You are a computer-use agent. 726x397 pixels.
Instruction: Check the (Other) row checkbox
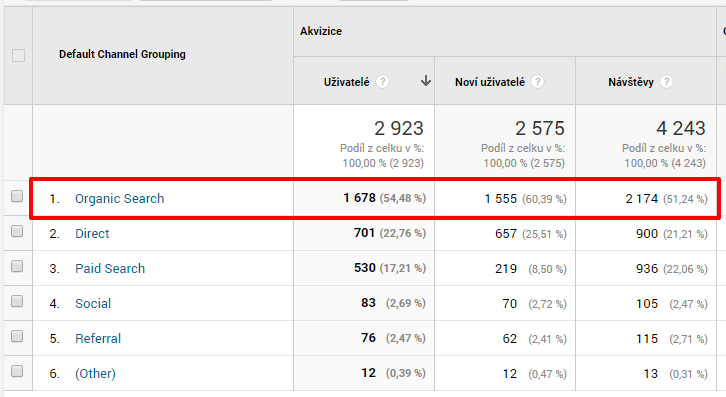coord(17,371)
